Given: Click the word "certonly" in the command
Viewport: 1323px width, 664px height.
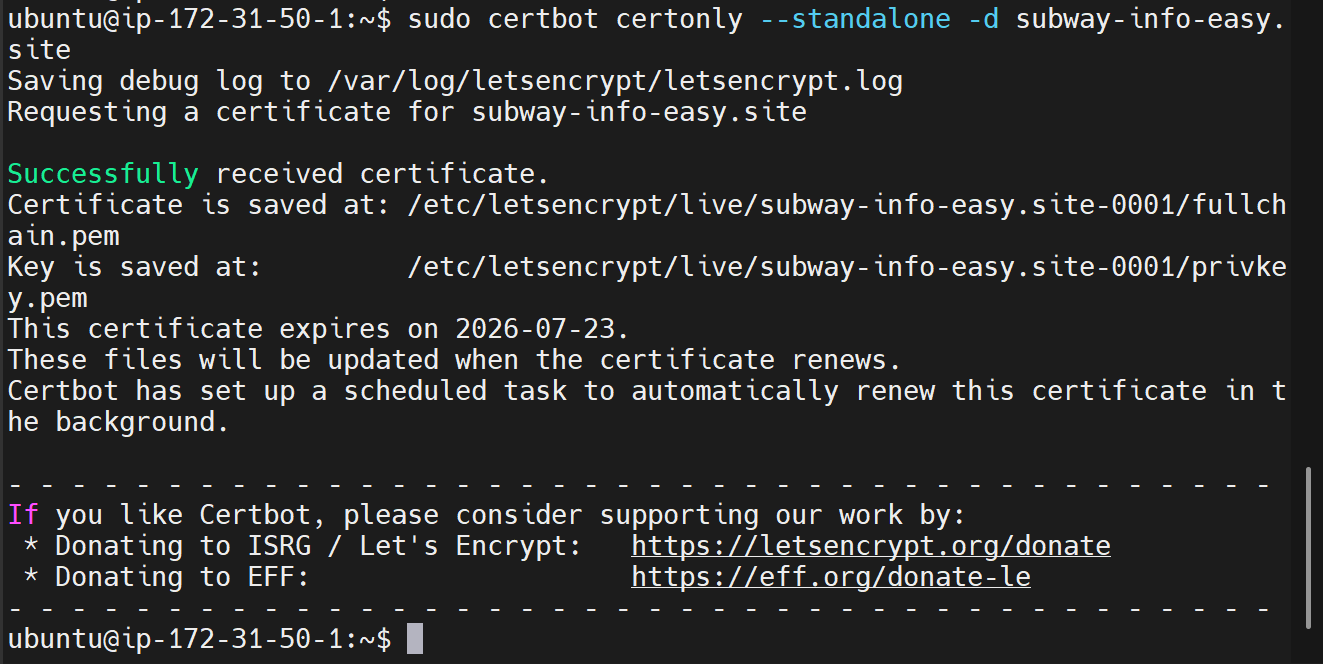Looking at the screenshot, I should 679,19.
